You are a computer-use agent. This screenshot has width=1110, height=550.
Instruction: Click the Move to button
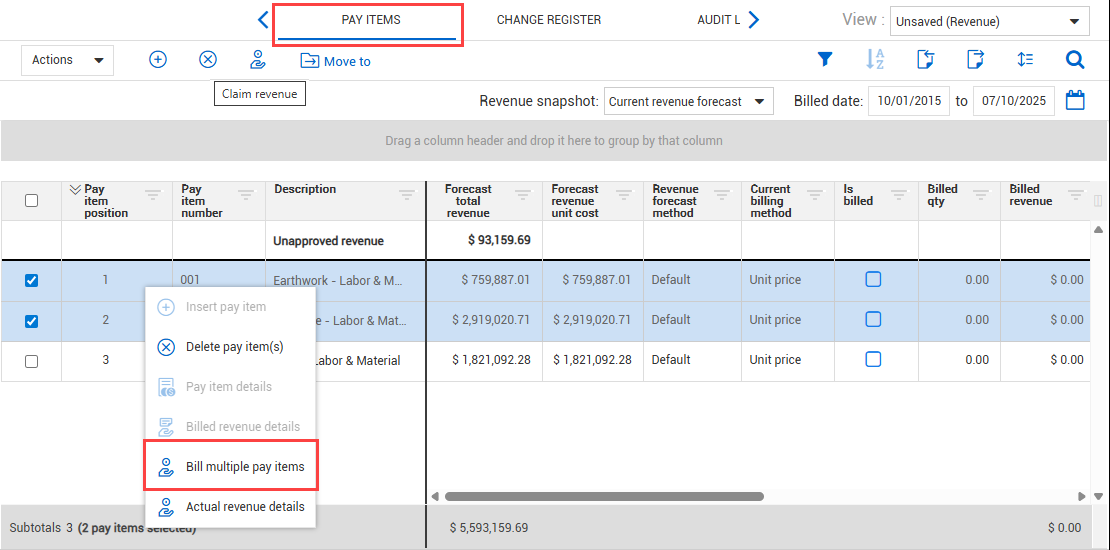336,61
